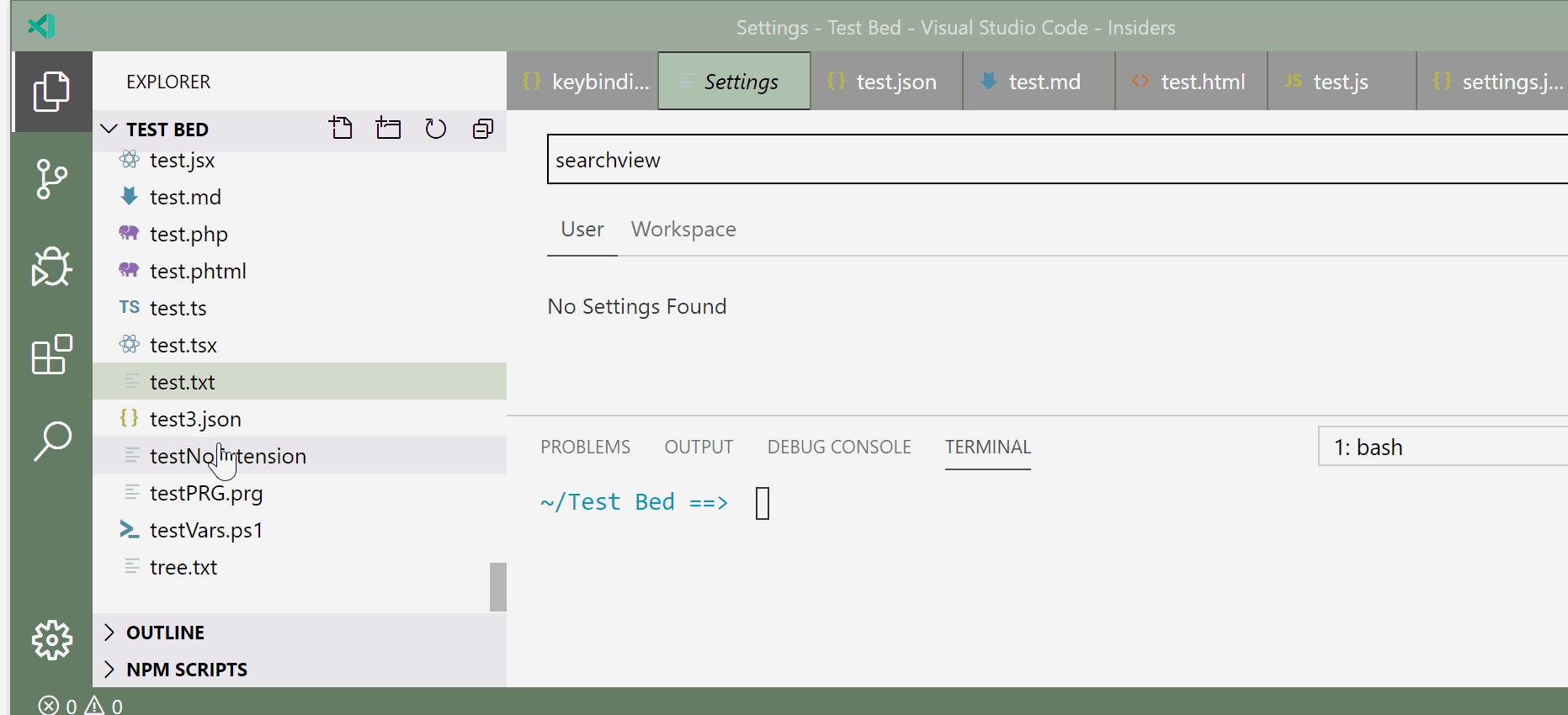The height and width of the screenshot is (715, 1568).
Task: Open testVars.ps1 in the file tree
Action: click(300, 530)
